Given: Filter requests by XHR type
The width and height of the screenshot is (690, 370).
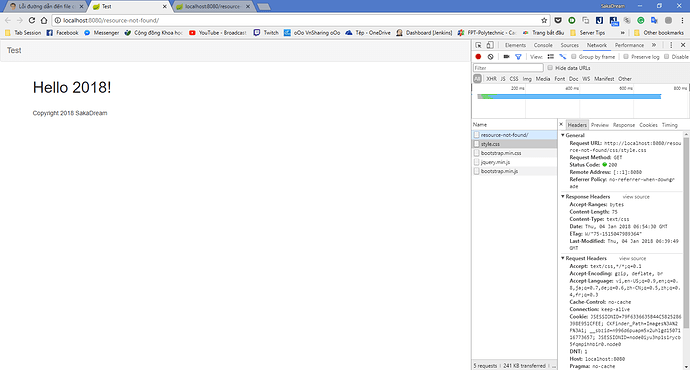Looking at the screenshot, I should click(491, 79).
